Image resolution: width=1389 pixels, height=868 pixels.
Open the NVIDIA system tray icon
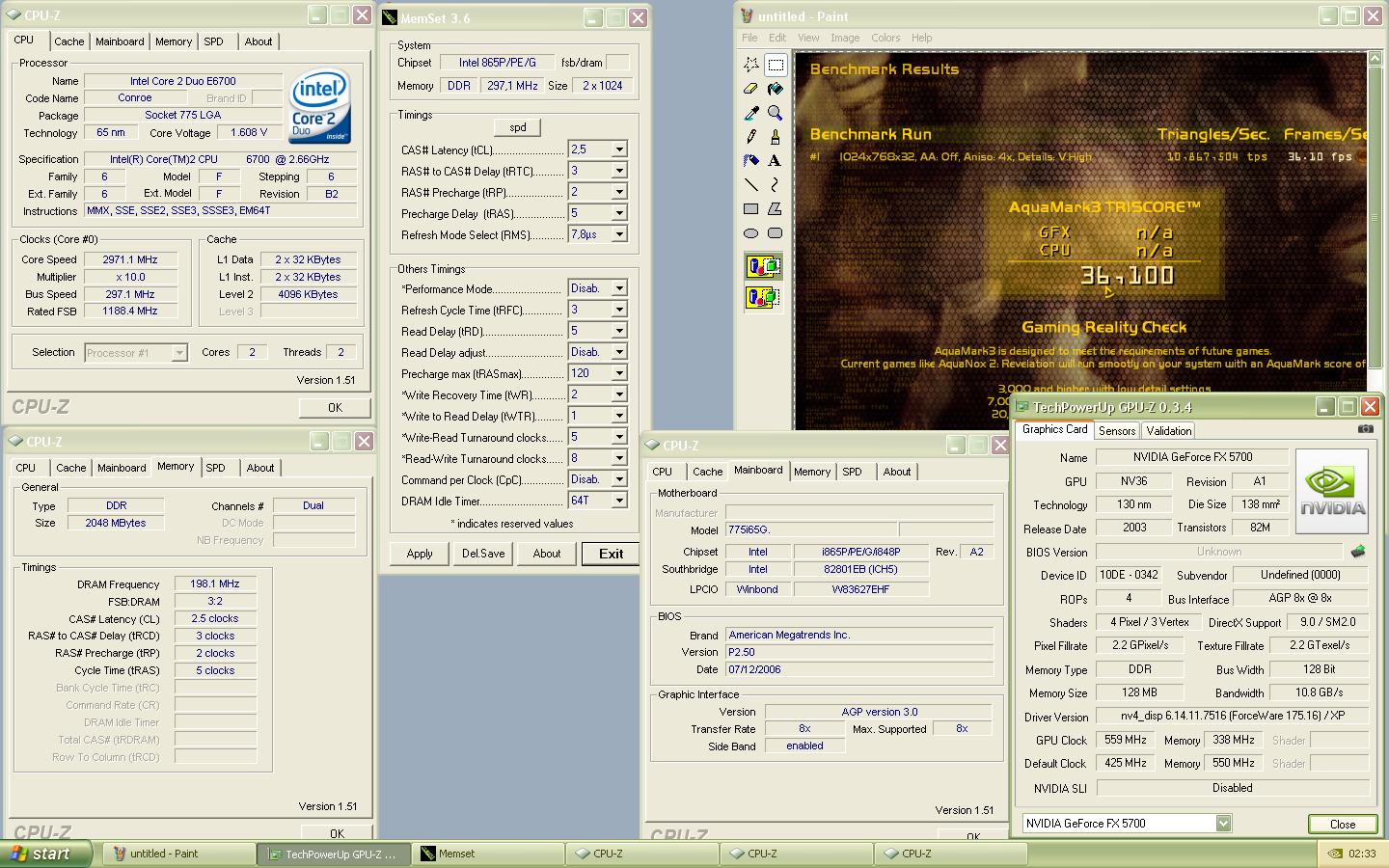click(x=1334, y=854)
